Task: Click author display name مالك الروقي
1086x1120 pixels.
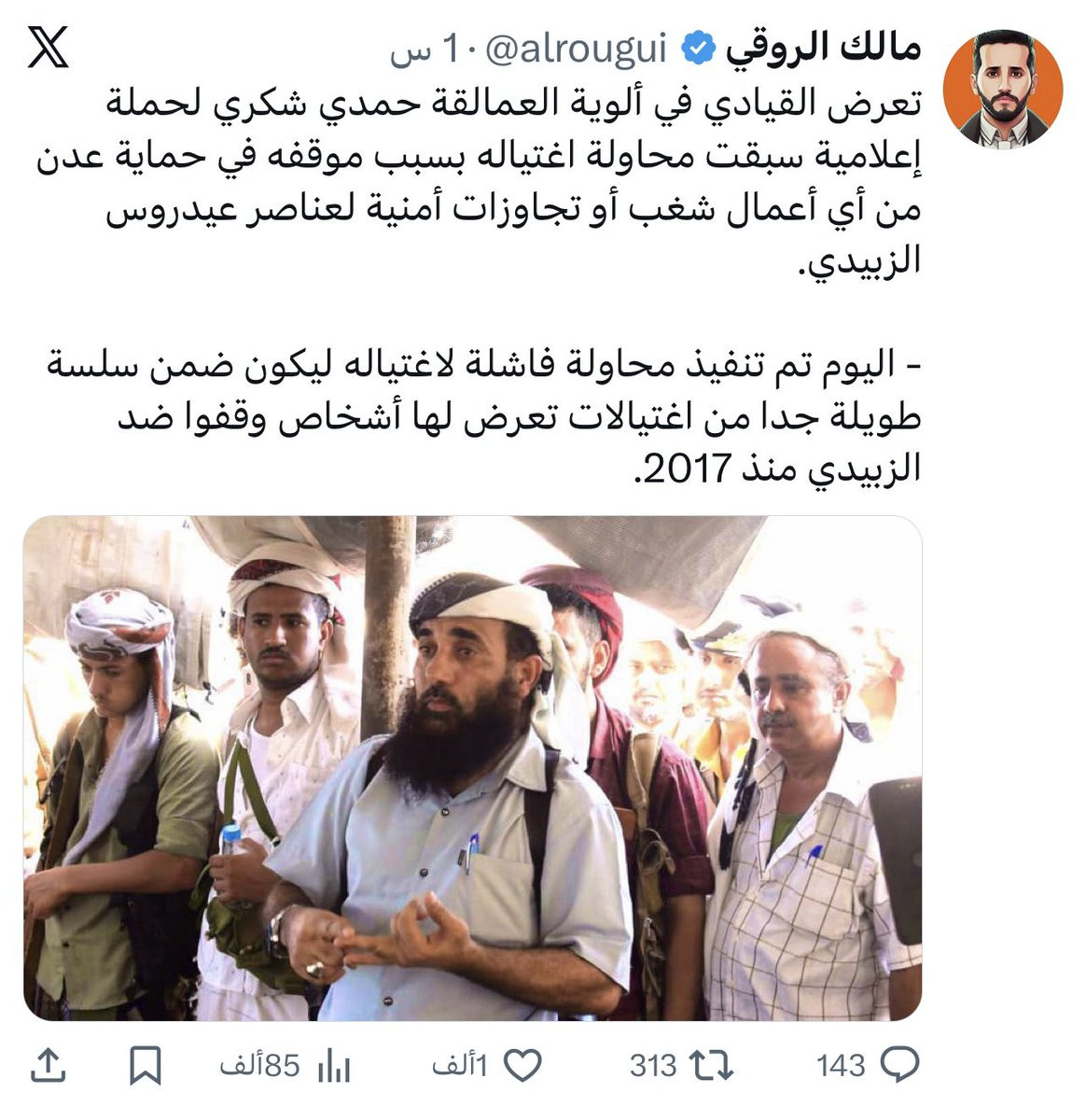Action: pos(822,49)
